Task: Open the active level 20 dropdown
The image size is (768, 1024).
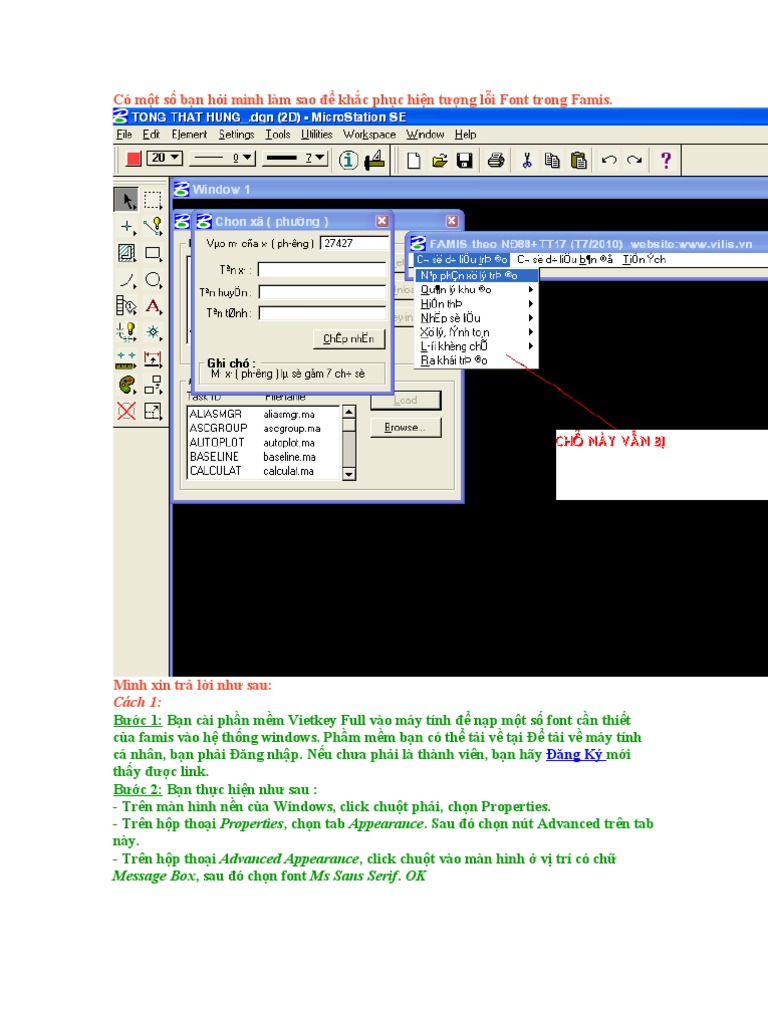Action: [x=164, y=158]
